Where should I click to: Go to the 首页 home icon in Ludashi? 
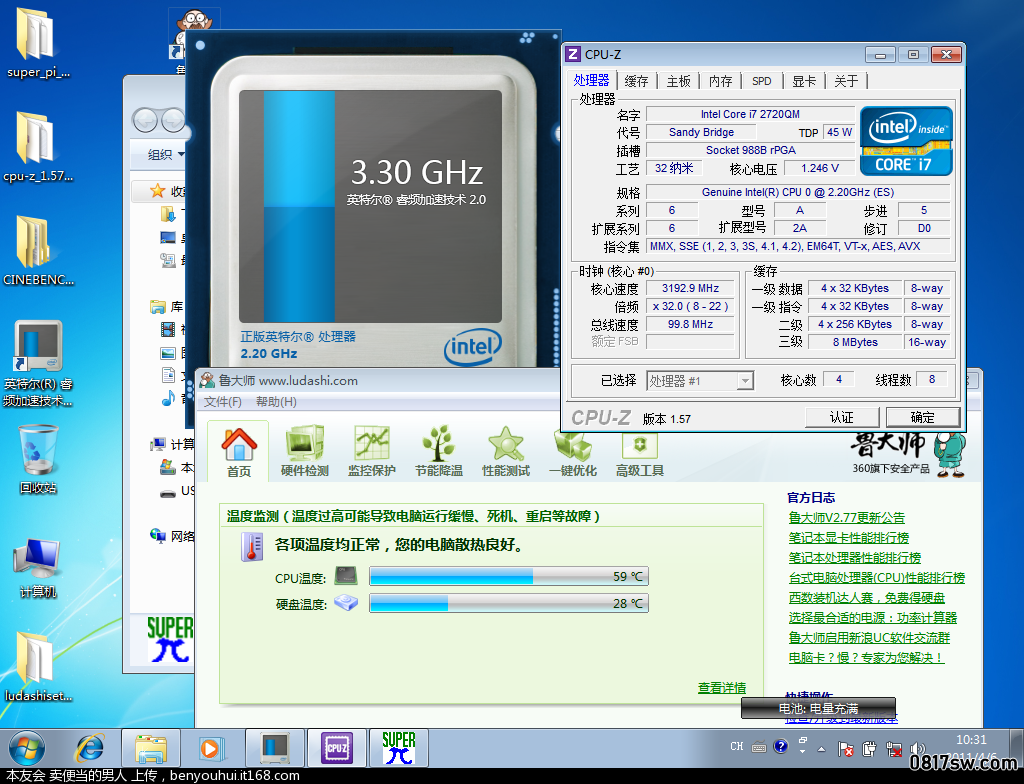[x=239, y=451]
